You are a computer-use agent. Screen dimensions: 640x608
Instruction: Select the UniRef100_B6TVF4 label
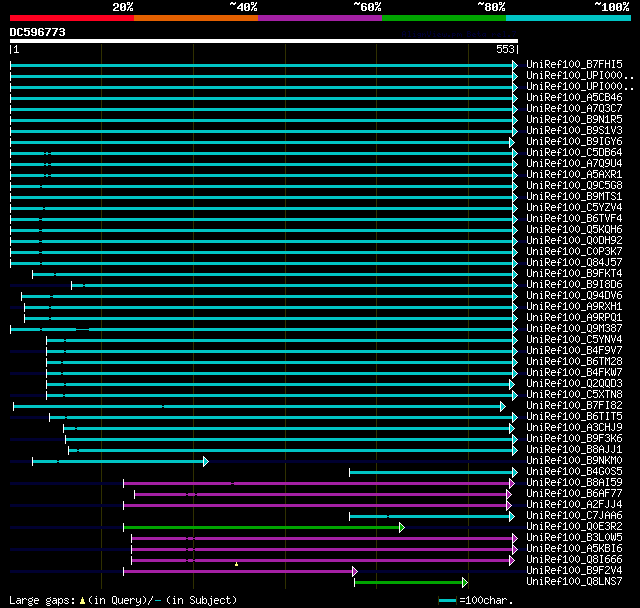coord(574,219)
